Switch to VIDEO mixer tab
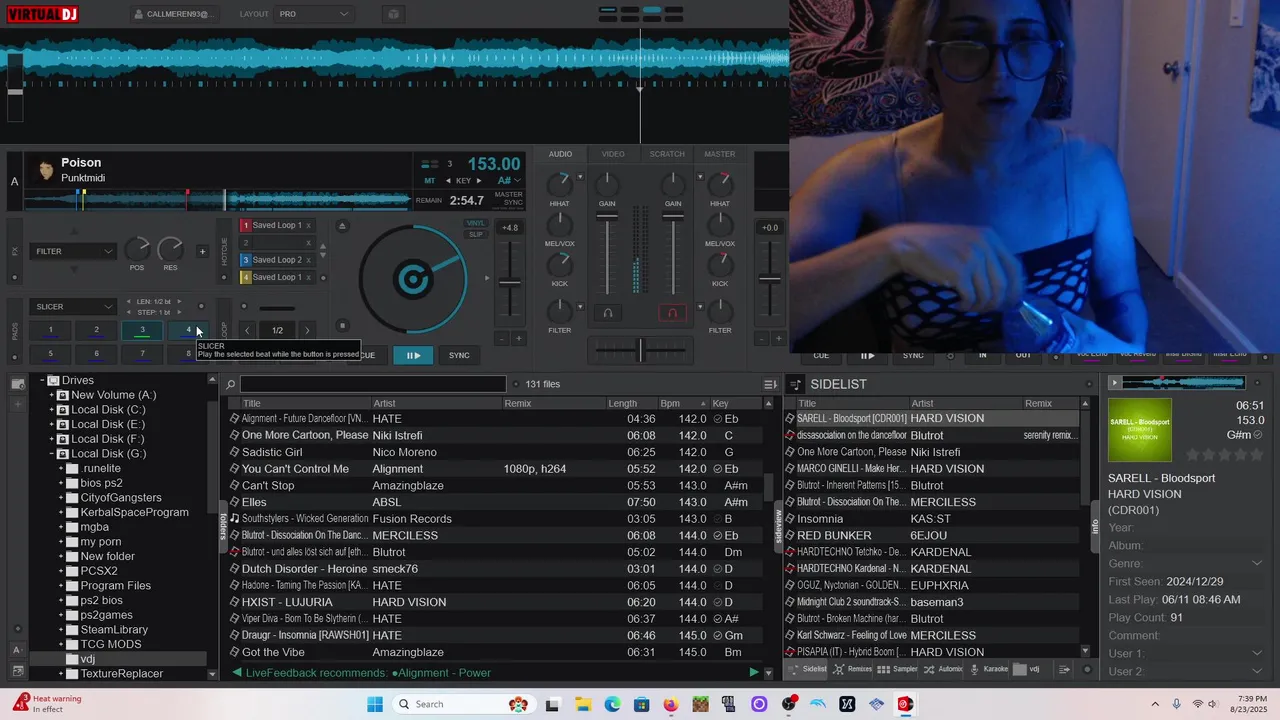This screenshot has width=1280, height=720. pos(613,154)
